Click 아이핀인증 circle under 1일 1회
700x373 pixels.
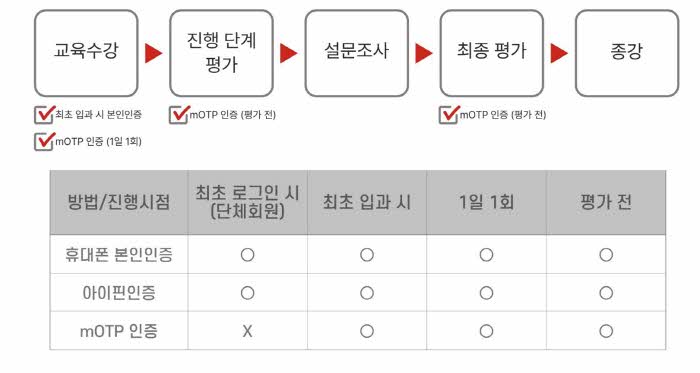pyautogui.click(x=486, y=293)
